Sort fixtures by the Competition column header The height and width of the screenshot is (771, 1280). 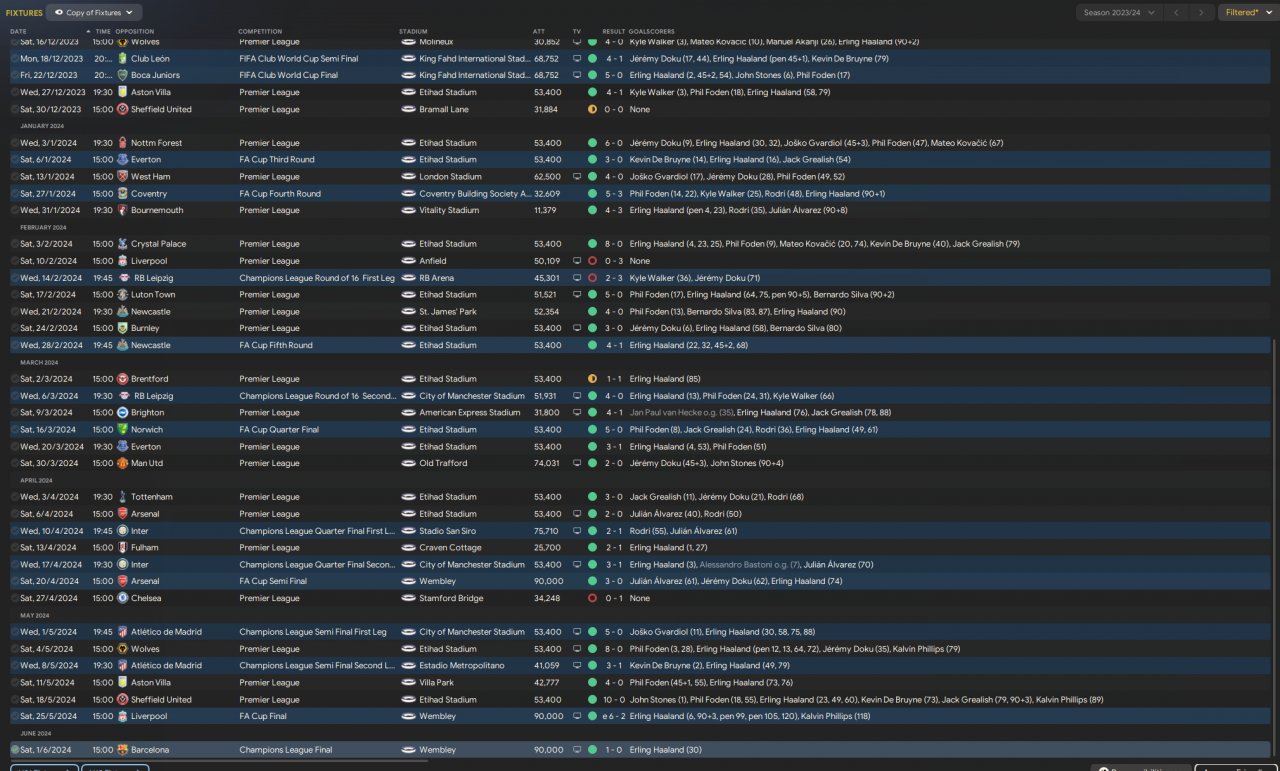coord(259,31)
